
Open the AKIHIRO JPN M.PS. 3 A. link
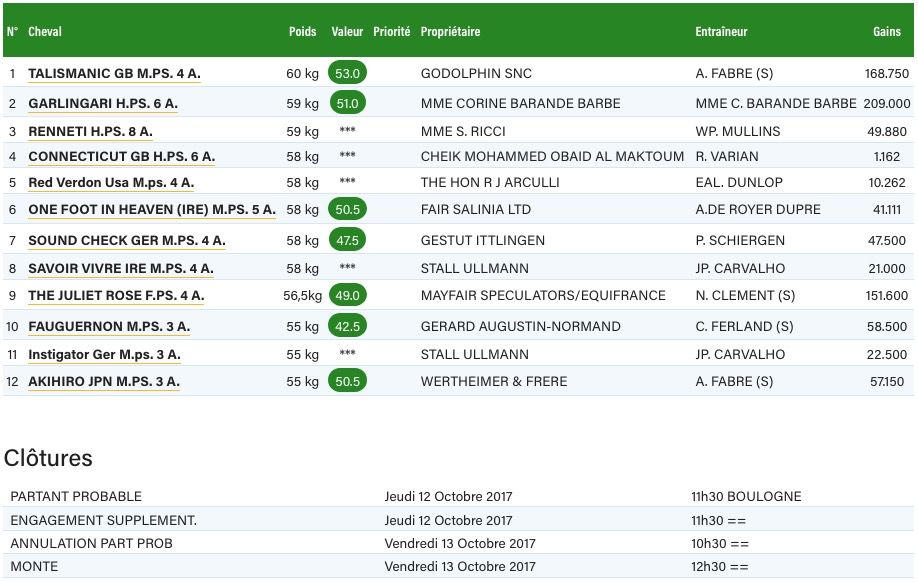[104, 382]
